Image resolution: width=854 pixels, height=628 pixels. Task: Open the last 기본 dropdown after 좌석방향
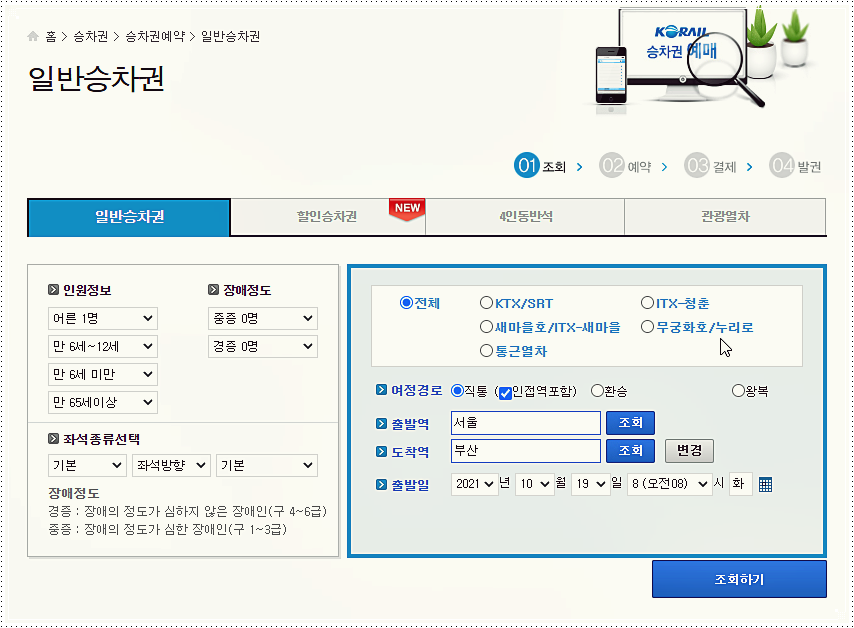click(x=267, y=465)
